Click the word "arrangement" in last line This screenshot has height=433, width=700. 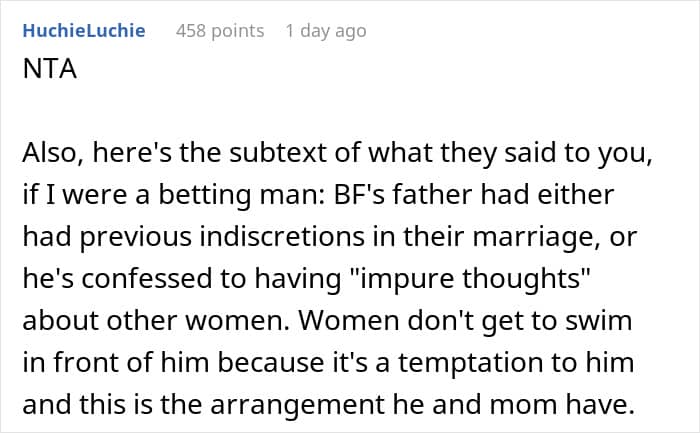click(297, 405)
